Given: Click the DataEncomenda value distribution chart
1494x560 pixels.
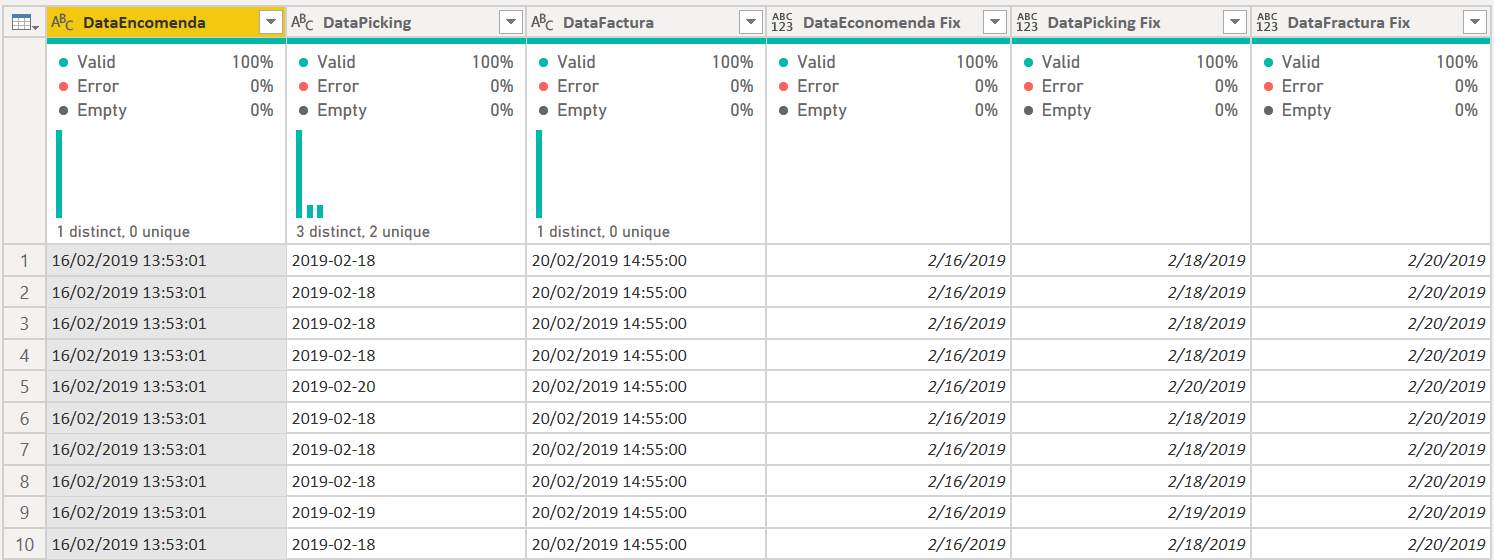Looking at the screenshot, I should (x=60, y=174).
